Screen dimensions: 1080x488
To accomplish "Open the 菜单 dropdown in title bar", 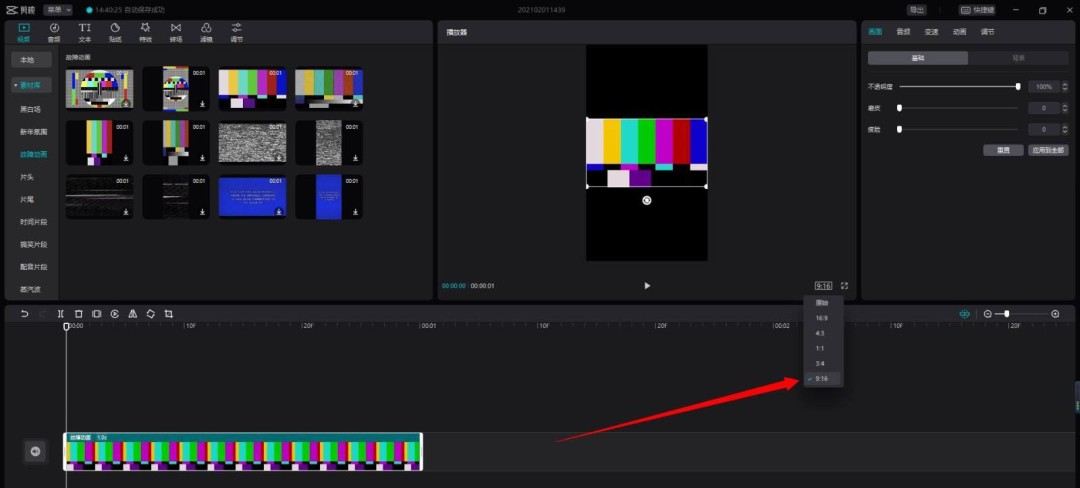I will point(58,9).
